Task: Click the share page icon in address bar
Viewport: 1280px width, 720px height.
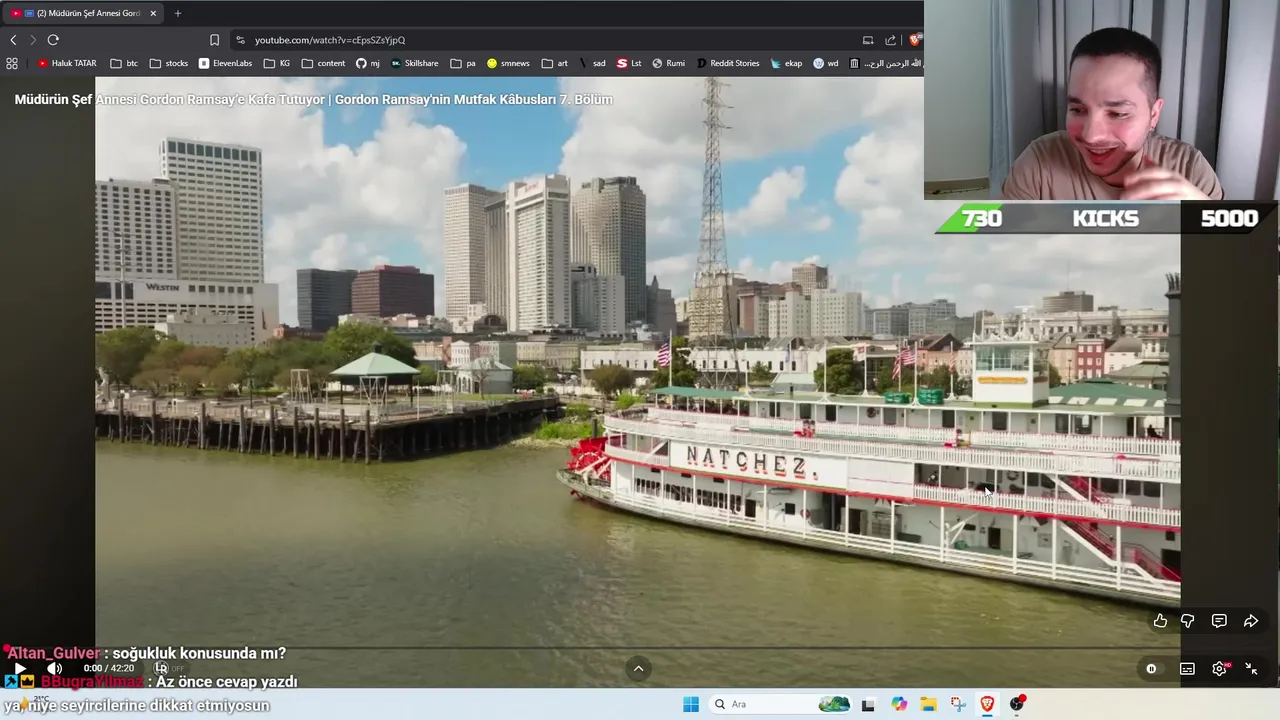Action: (890, 40)
